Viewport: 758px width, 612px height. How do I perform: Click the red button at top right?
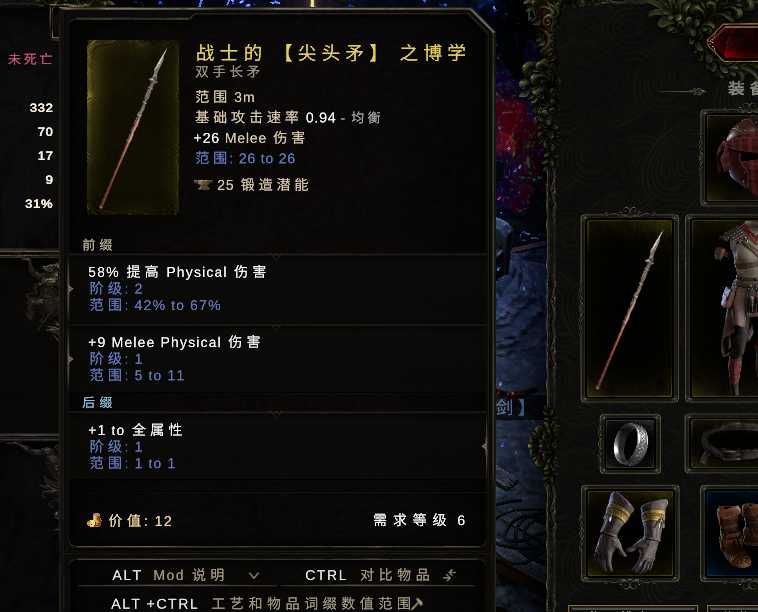733,44
